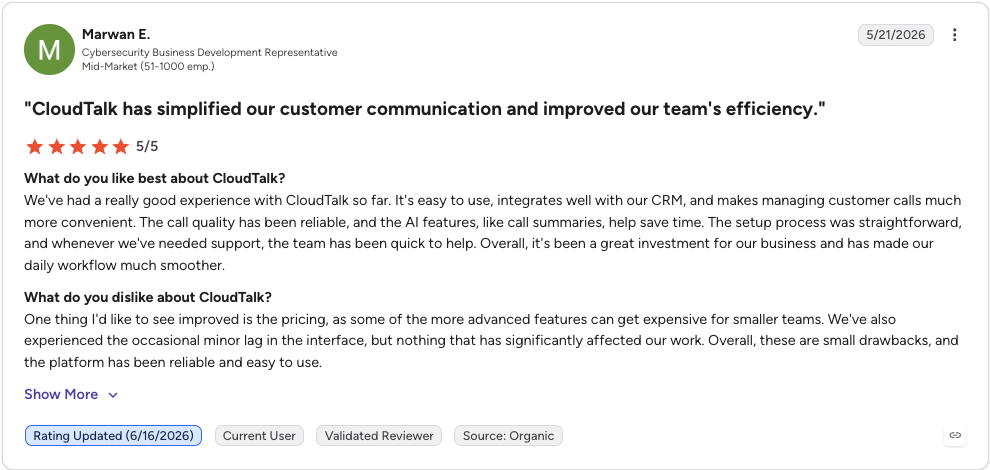The height and width of the screenshot is (470, 990).
Task: Copy the review link via chain icon
Action: click(x=955, y=435)
